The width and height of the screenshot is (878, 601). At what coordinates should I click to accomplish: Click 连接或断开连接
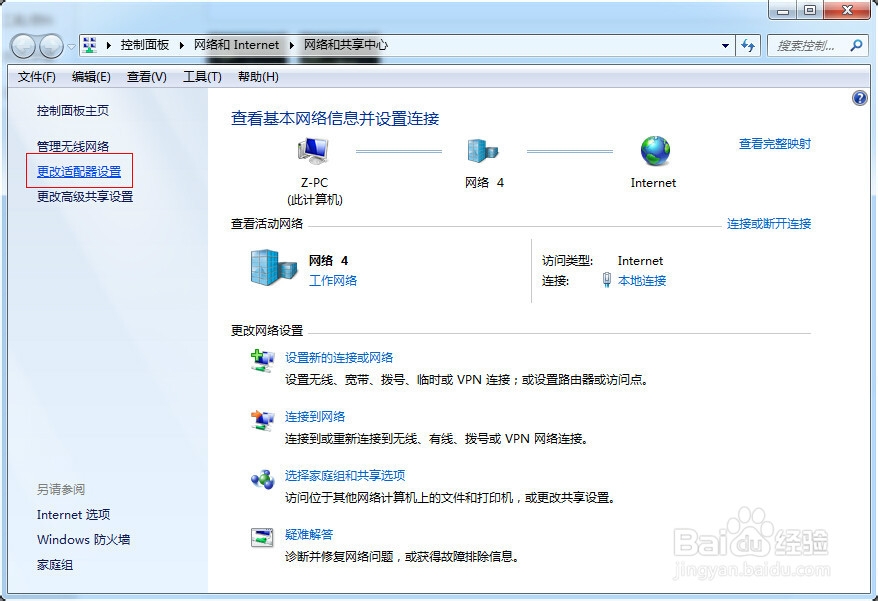pos(767,224)
